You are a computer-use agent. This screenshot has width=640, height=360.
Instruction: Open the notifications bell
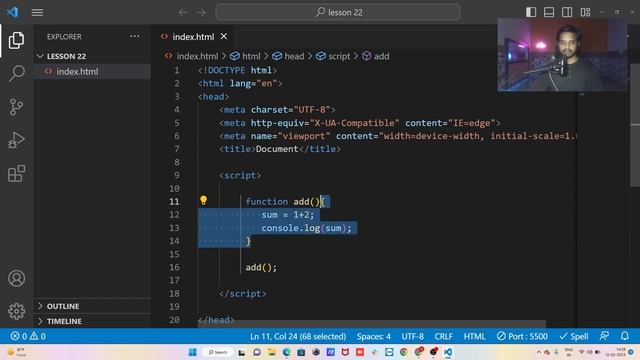point(624,336)
